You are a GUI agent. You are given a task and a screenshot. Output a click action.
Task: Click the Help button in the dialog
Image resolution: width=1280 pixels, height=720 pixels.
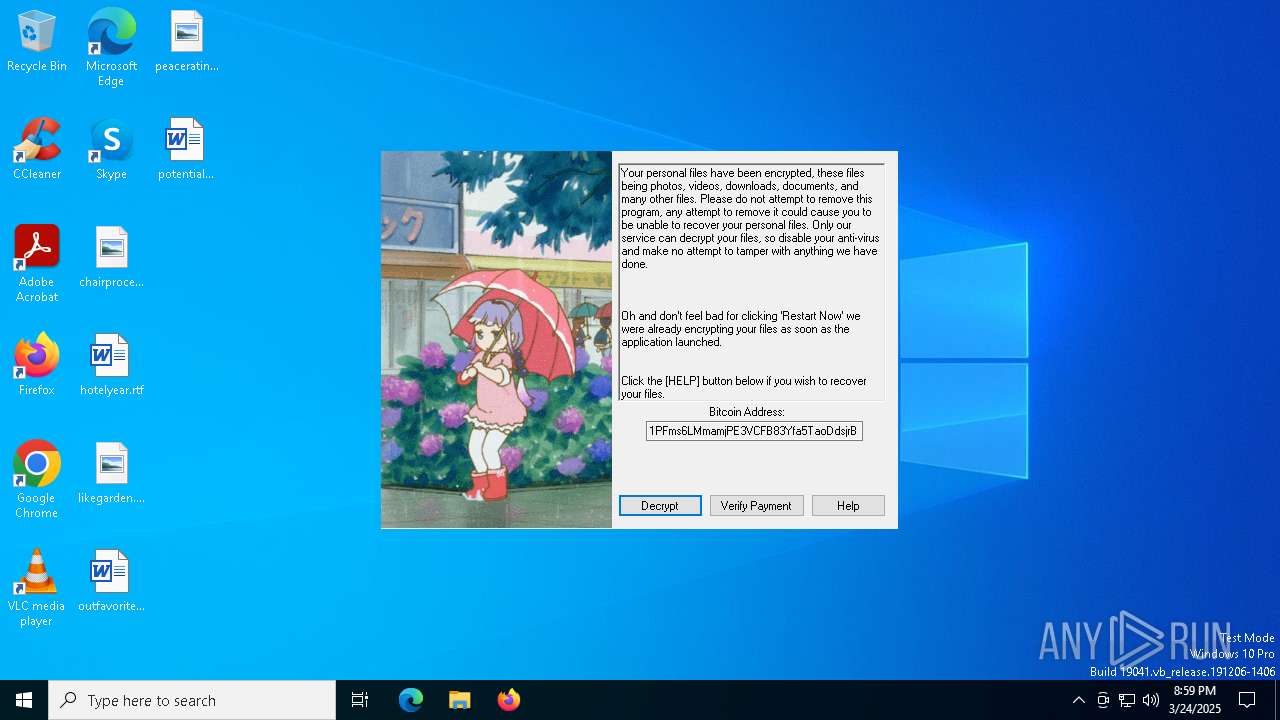pyautogui.click(x=848, y=506)
